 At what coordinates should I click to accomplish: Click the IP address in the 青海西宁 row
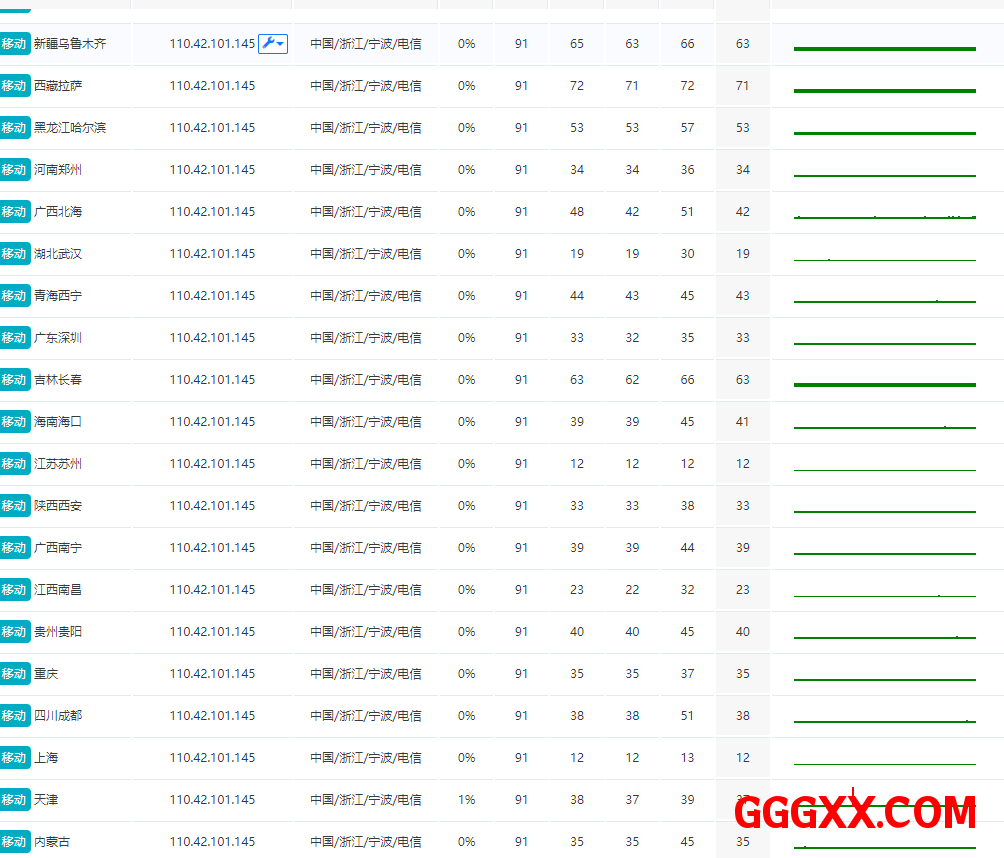tap(212, 296)
